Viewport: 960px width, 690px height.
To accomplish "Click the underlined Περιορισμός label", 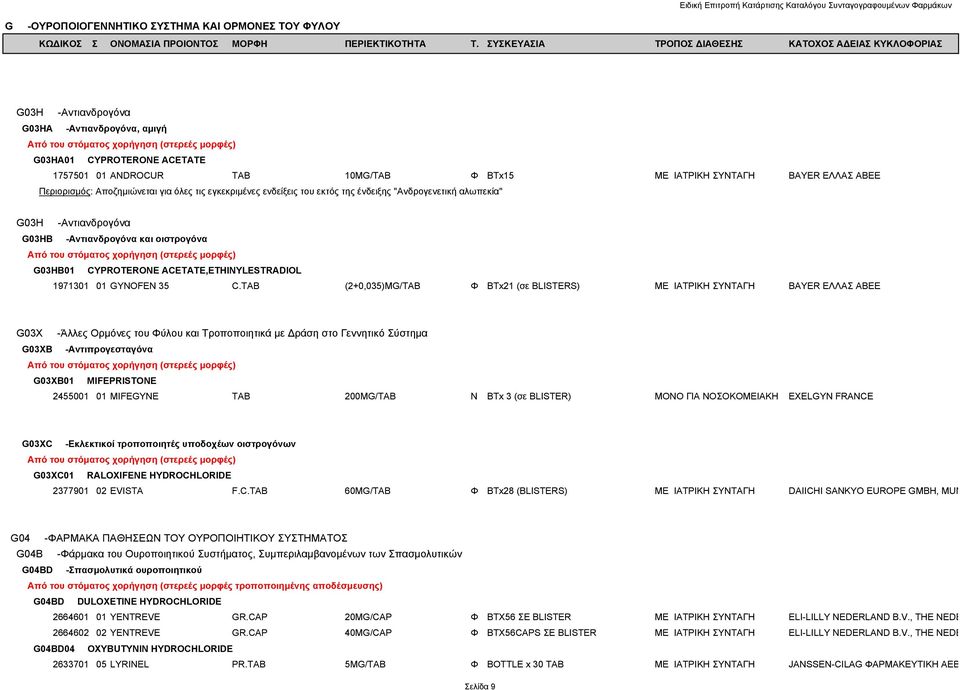I will point(65,192).
